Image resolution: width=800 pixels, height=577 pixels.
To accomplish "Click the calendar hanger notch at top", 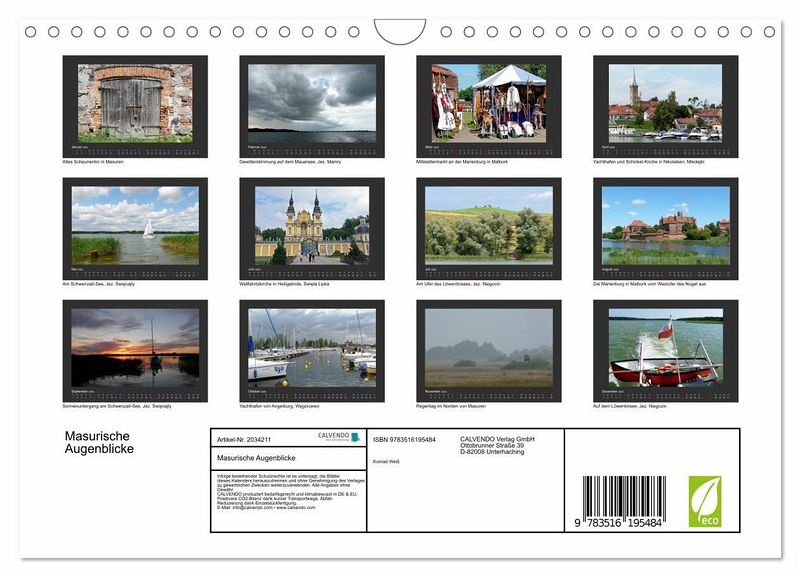I will (399, 31).
